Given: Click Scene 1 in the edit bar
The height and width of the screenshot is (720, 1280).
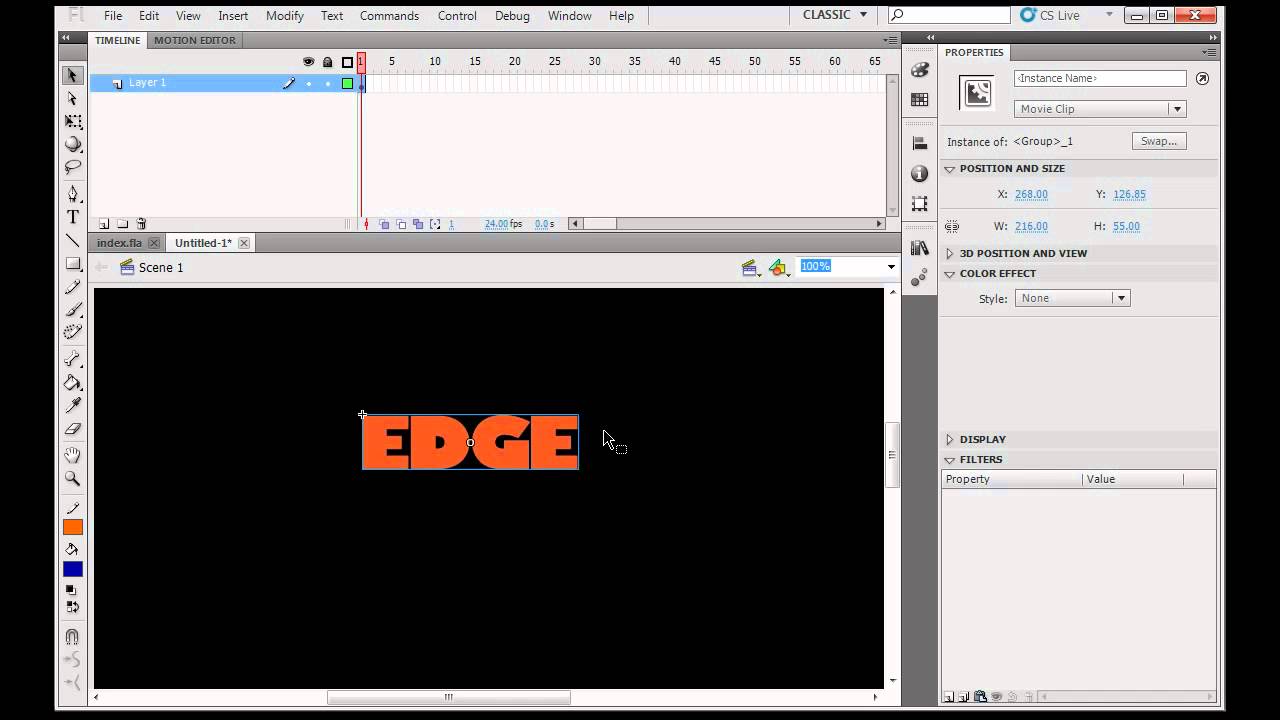Looking at the screenshot, I should click(161, 267).
